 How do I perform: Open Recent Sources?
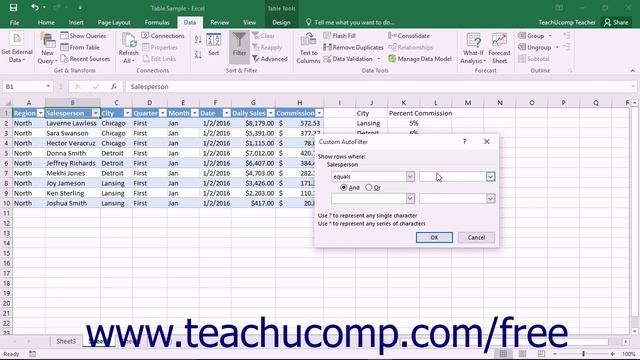[85, 59]
